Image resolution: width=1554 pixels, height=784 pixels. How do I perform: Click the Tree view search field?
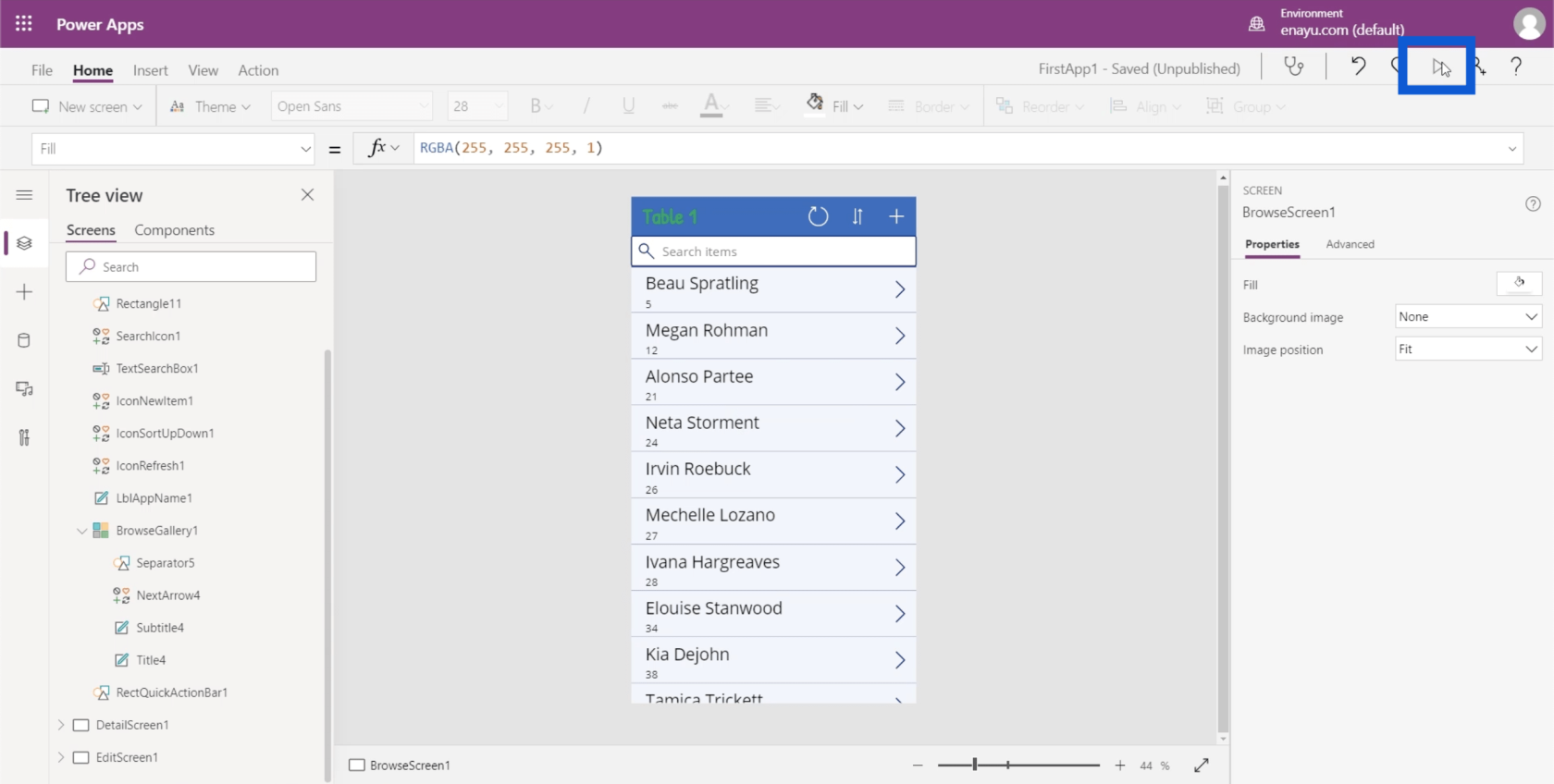point(191,266)
